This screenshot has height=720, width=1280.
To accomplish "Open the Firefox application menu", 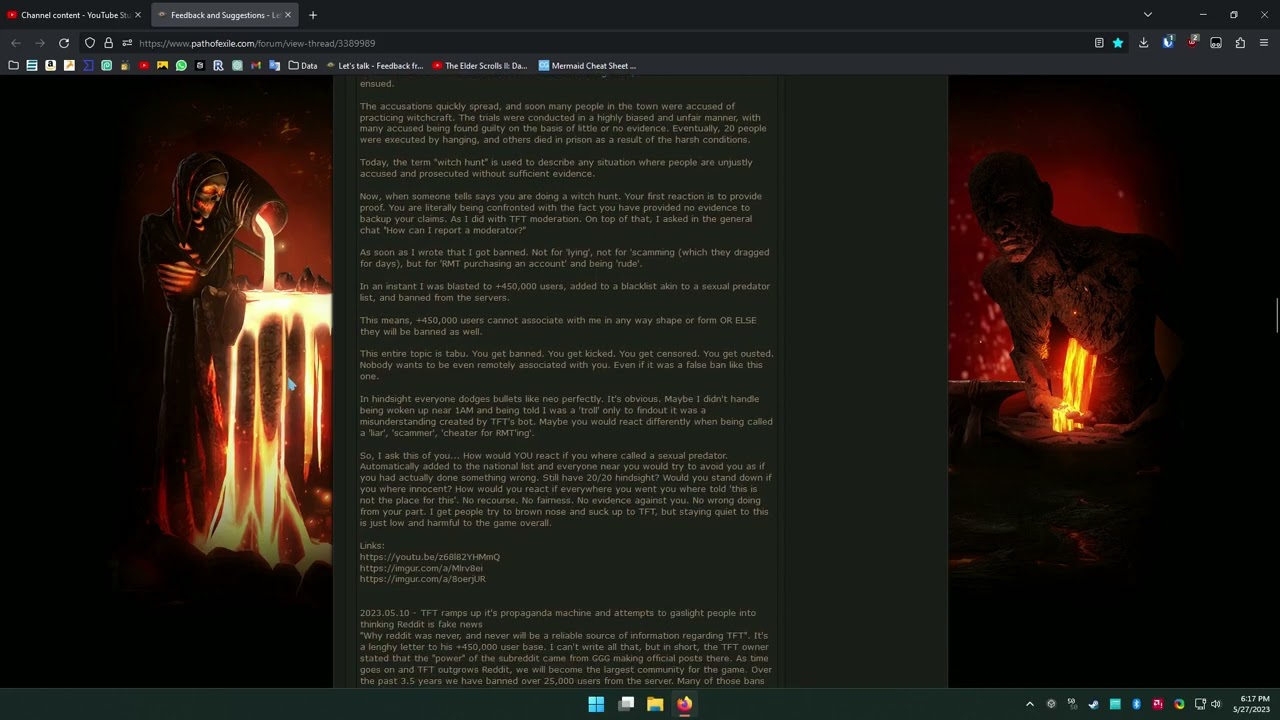I will tap(1264, 43).
